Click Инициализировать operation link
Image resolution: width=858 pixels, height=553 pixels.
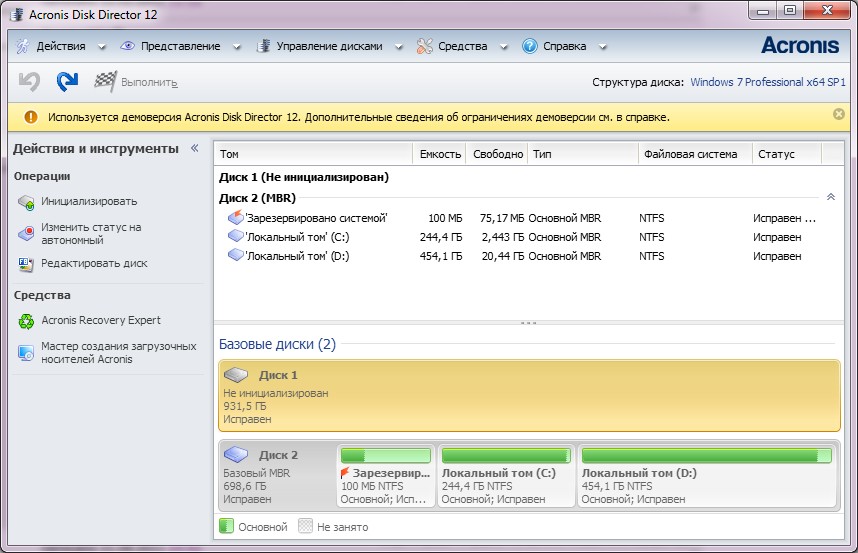89,201
